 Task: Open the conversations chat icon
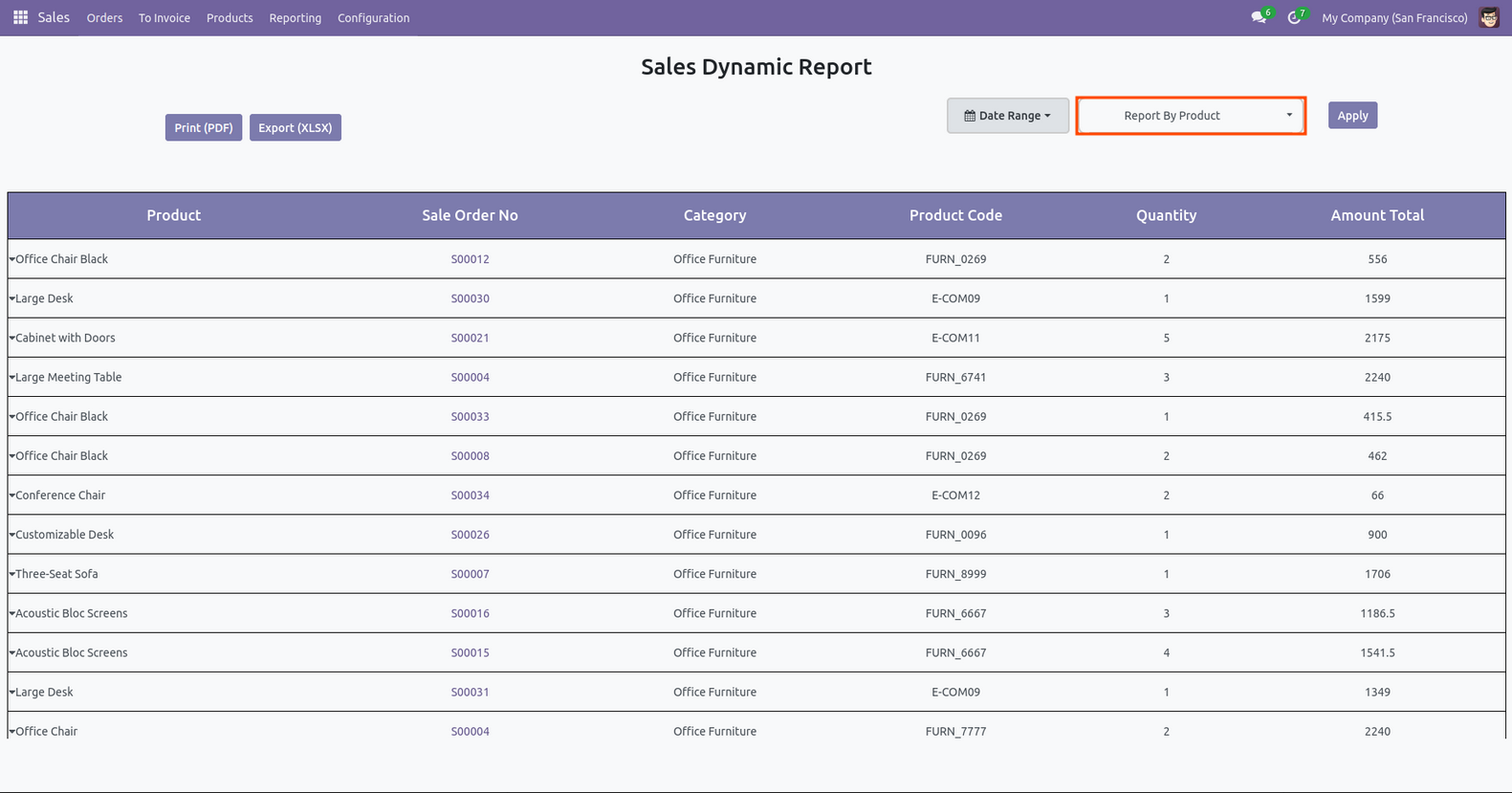(1259, 18)
